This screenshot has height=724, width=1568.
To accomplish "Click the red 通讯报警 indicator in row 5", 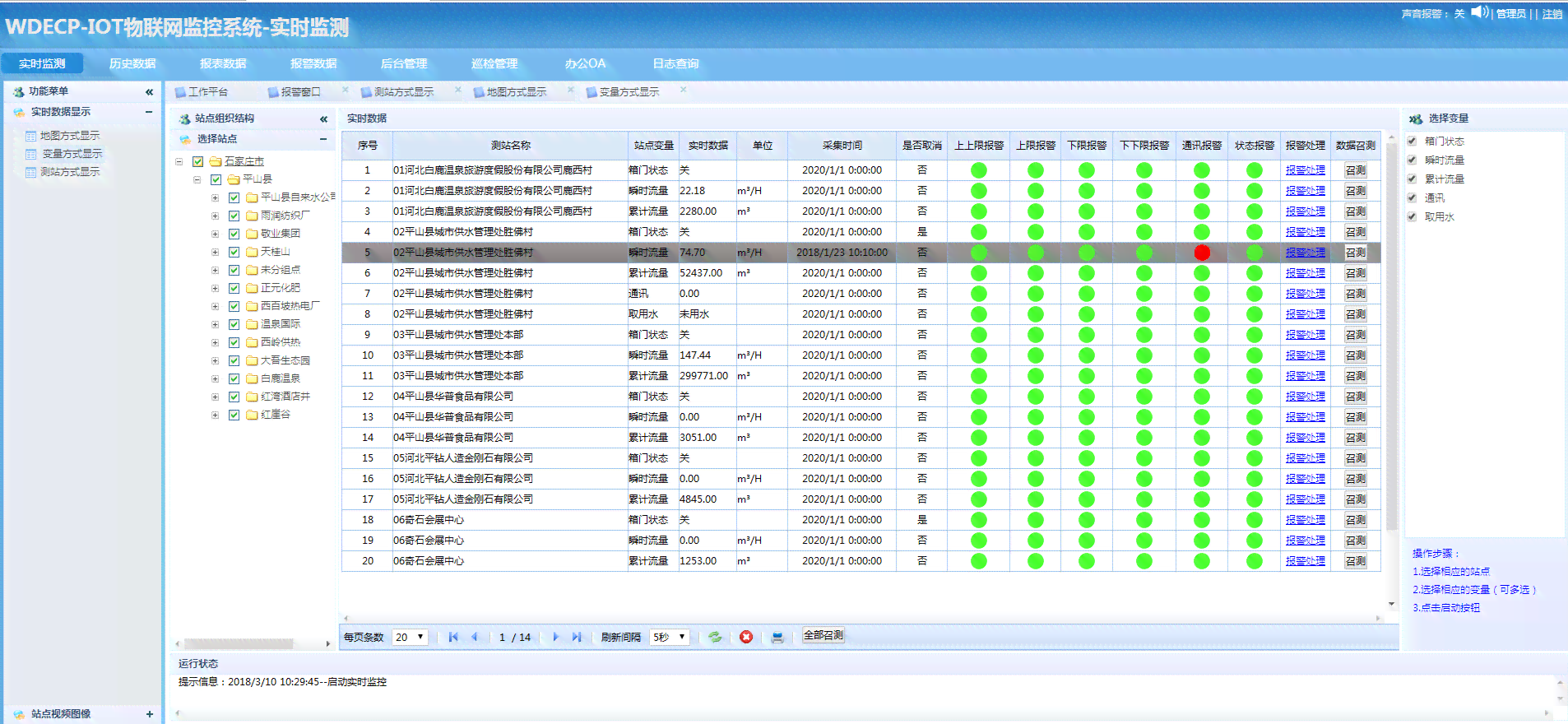I will [x=1202, y=253].
